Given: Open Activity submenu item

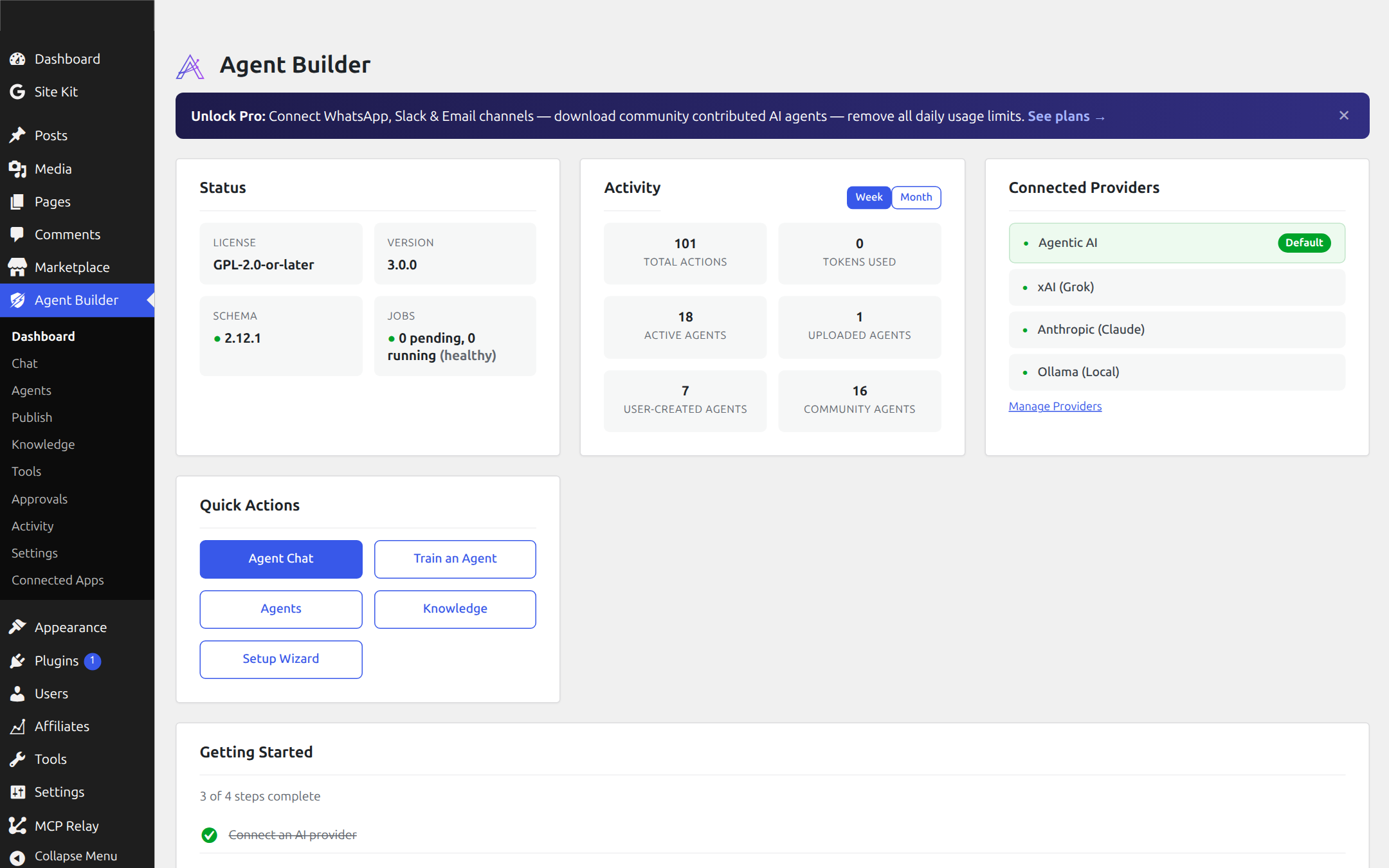Looking at the screenshot, I should (32, 526).
